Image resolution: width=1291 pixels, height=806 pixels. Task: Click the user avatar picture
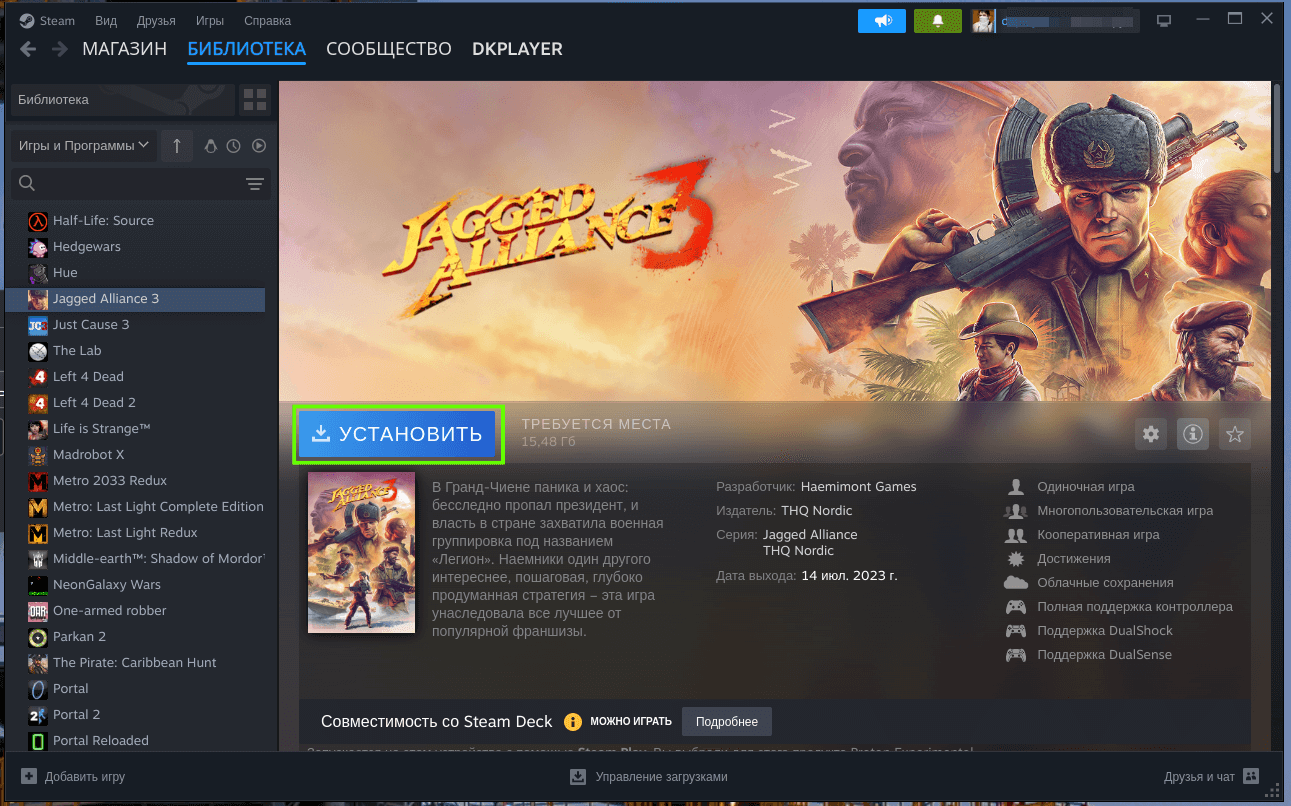coord(984,21)
